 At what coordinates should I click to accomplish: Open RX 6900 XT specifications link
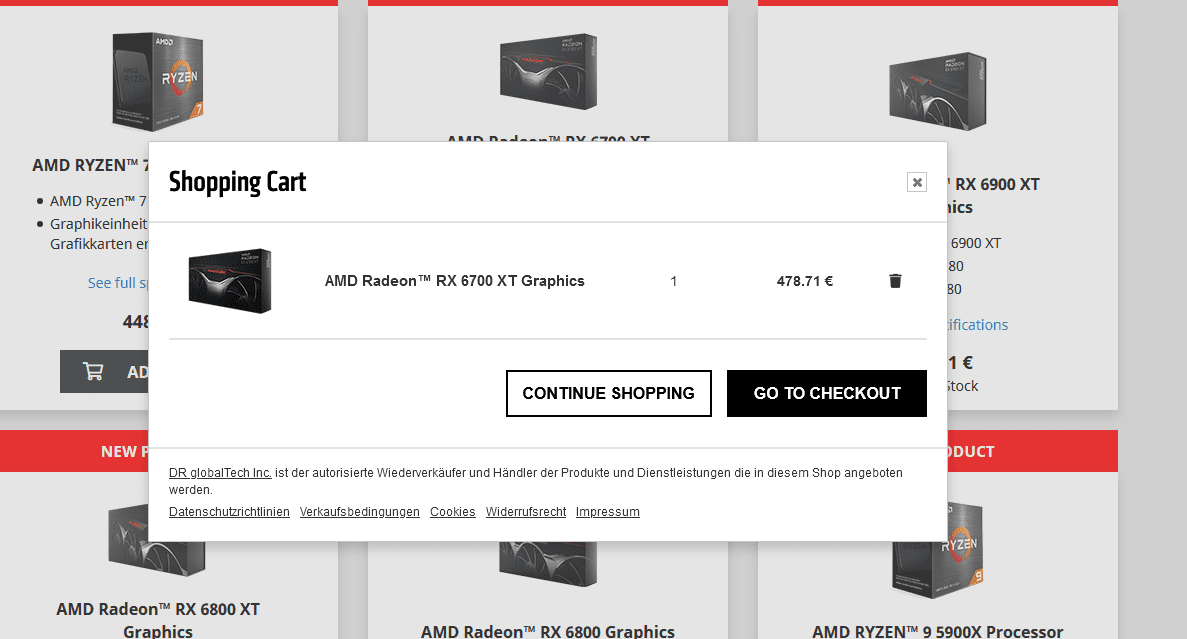[977, 325]
